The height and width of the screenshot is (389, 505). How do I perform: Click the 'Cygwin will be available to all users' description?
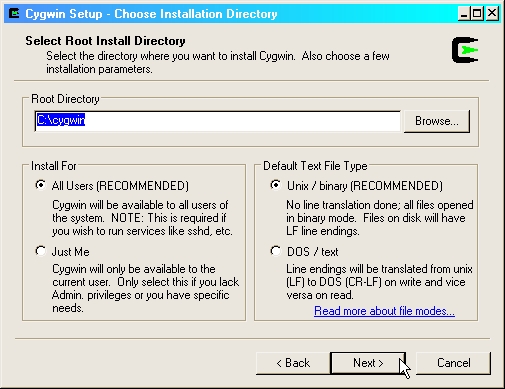pos(142,218)
